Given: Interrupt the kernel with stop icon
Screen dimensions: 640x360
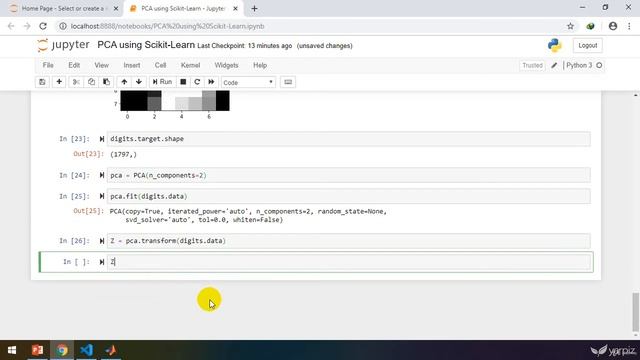Looking at the screenshot, I should [x=183, y=82].
